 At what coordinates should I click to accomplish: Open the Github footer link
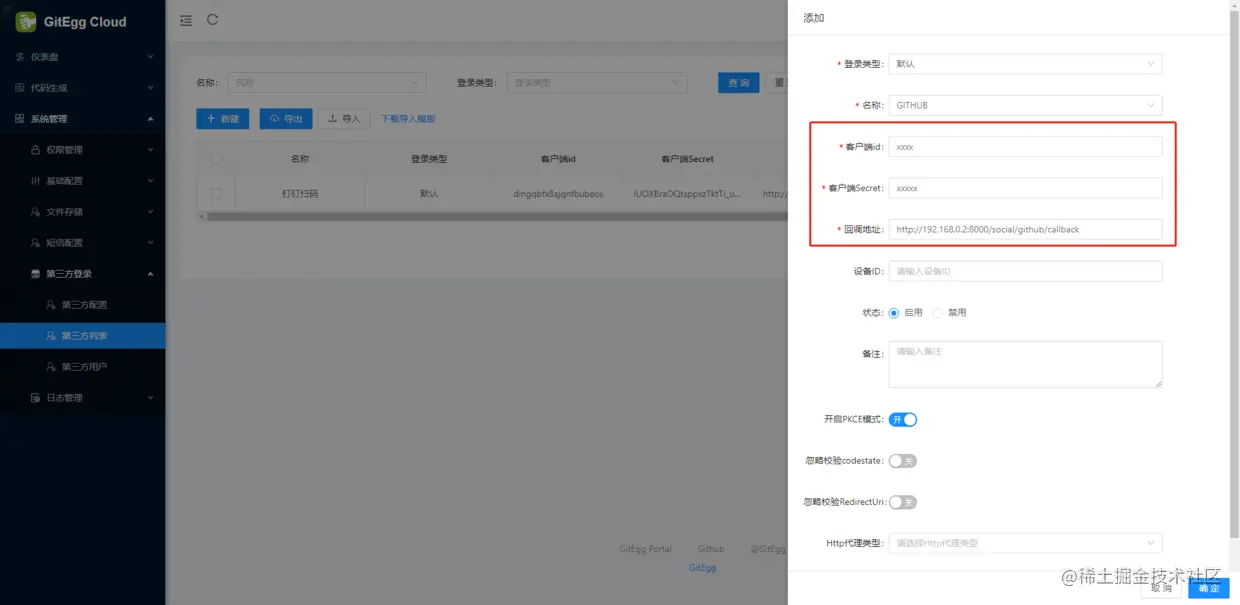pyautogui.click(x=711, y=549)
